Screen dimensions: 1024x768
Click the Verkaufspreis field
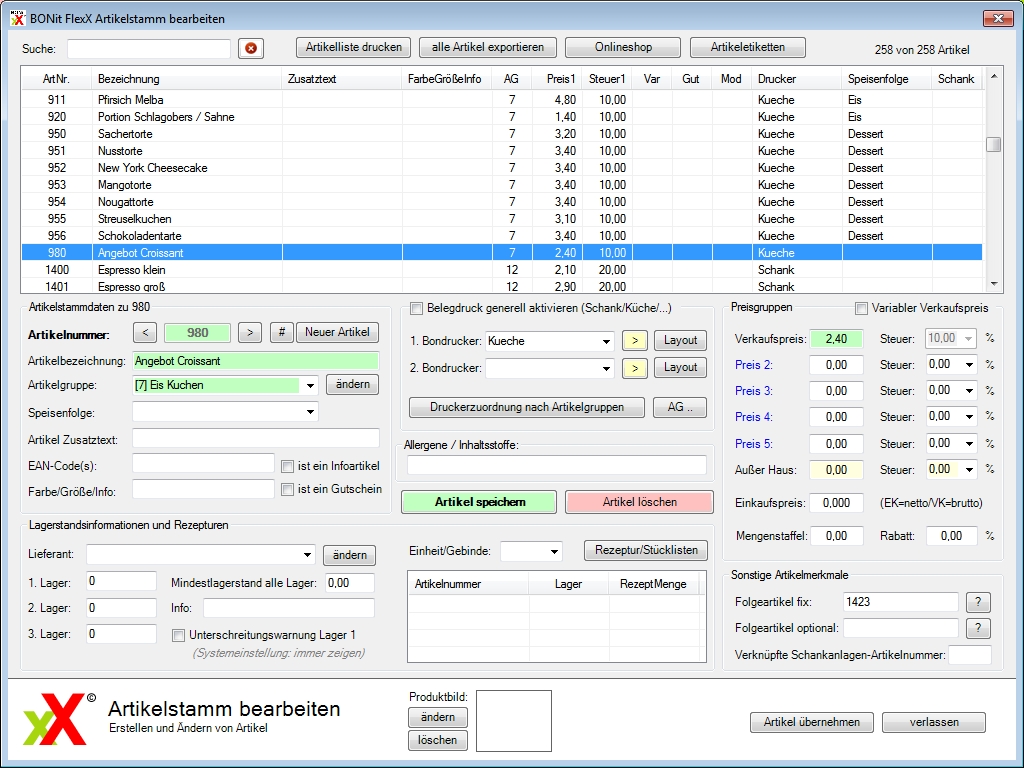836,339
